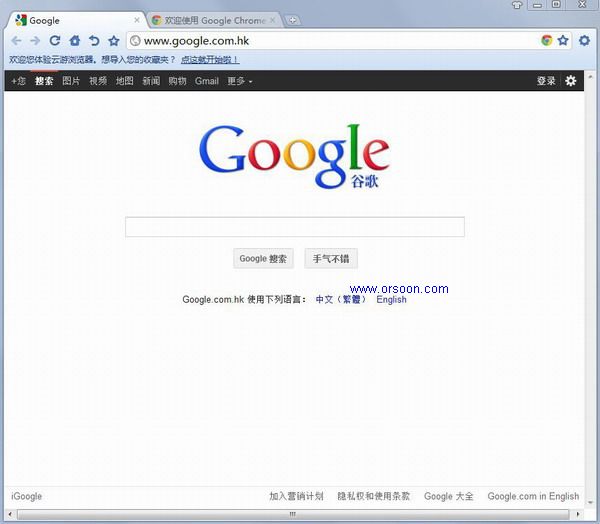Screen dimensions: 600x524
Task: Click 登录 to sign in
Action: 546,81
